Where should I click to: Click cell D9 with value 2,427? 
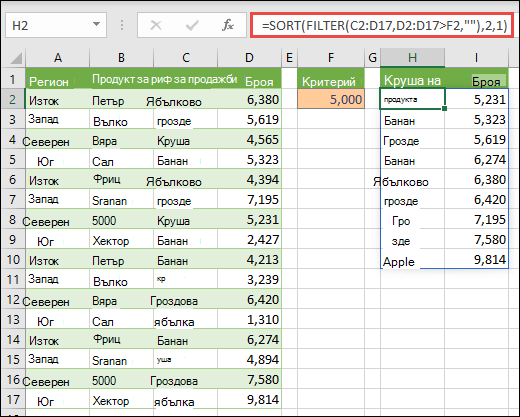[x=249, y=239]
